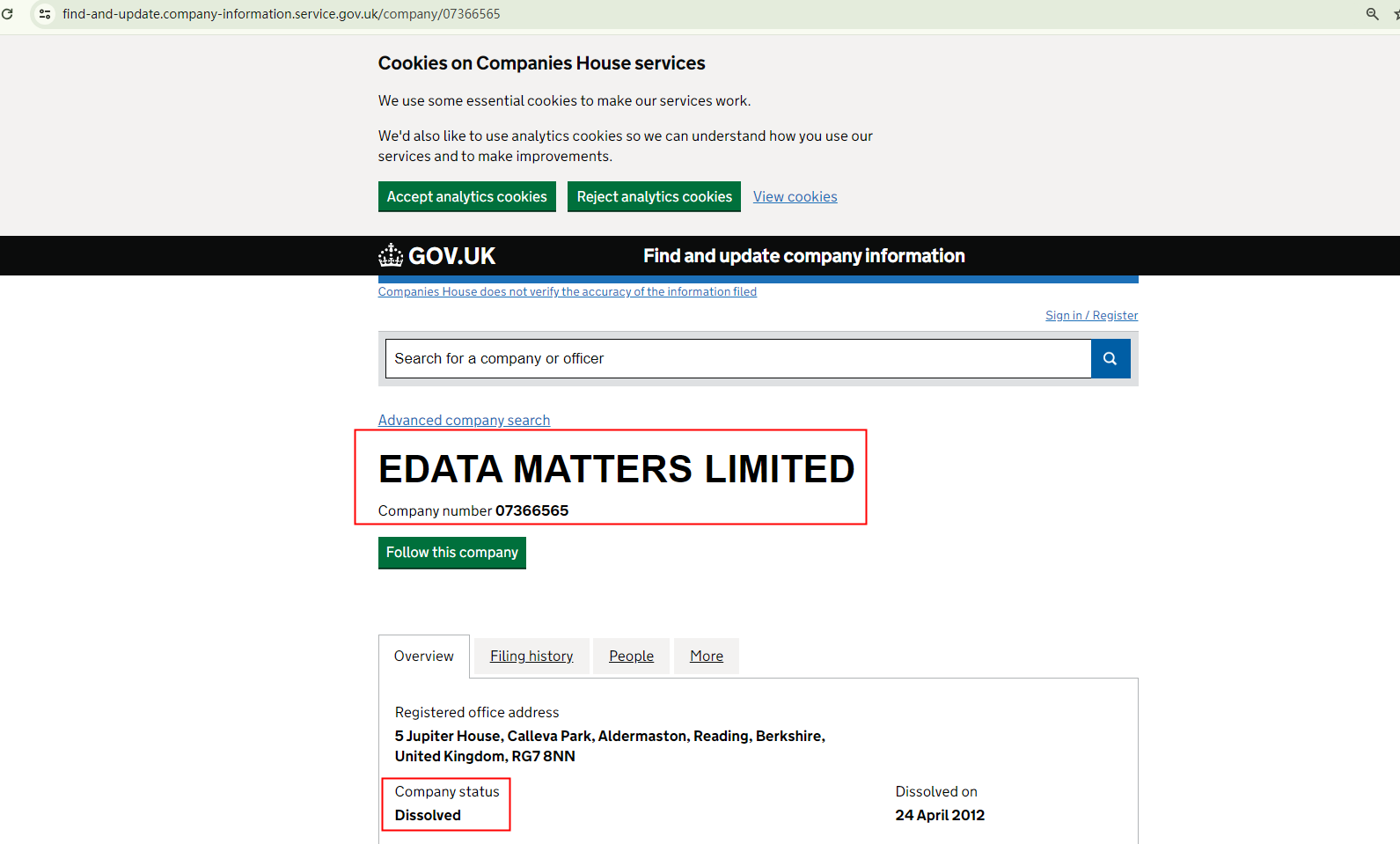1400x844 pixels.
Task: Click the zoom magnifier icon in address bar
Action: [1372, 14]
